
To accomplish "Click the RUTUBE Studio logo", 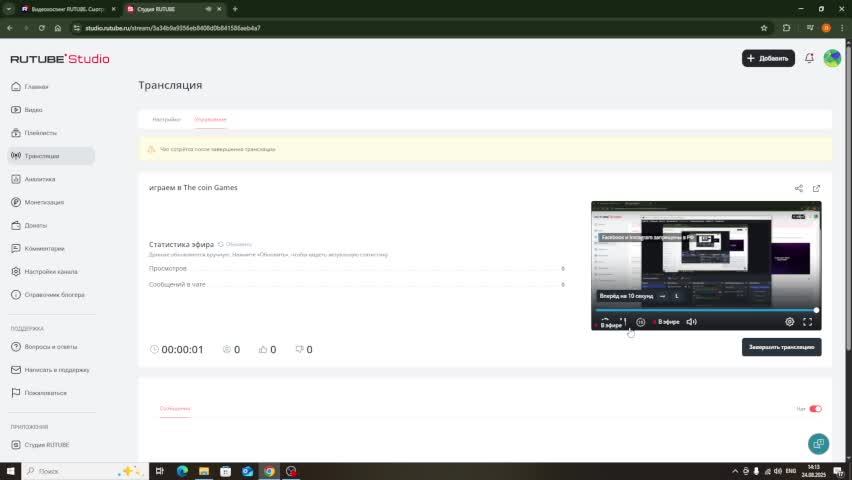I will (x=60, y=59).
